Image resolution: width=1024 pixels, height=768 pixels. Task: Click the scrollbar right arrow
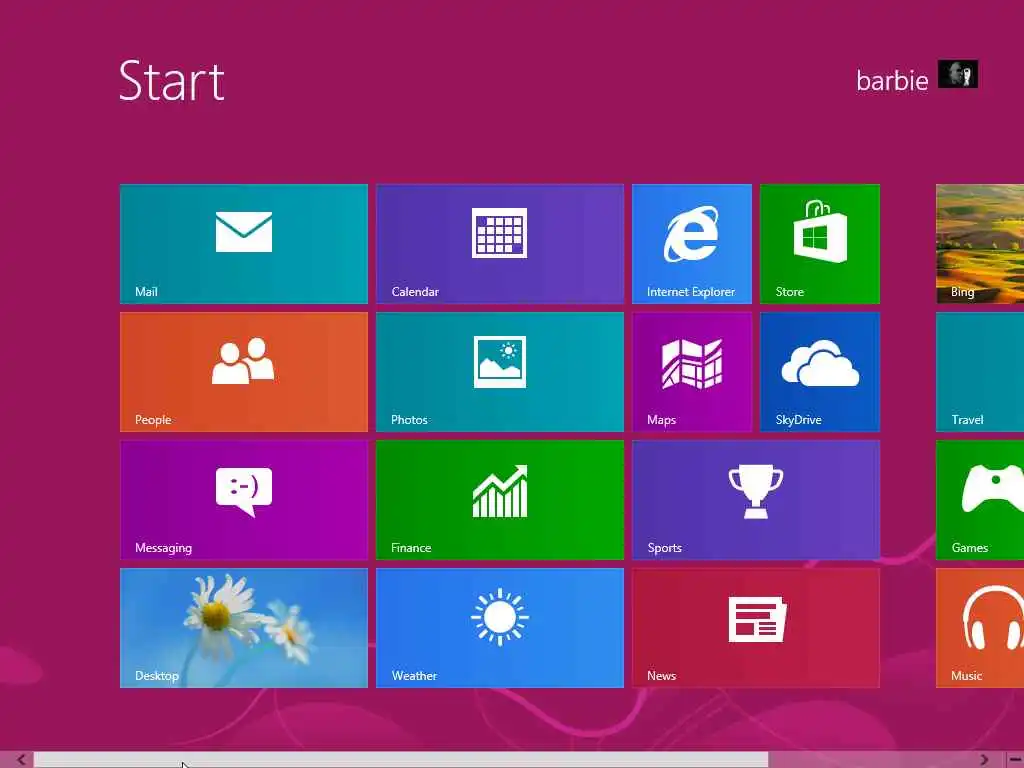pos(984,760)
